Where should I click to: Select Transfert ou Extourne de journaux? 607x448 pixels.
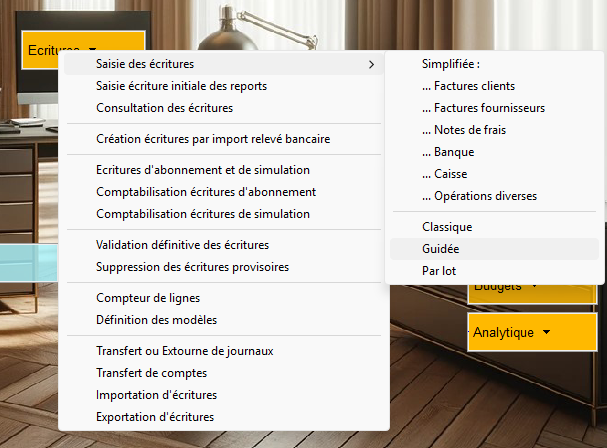click(x=184, y=351)
